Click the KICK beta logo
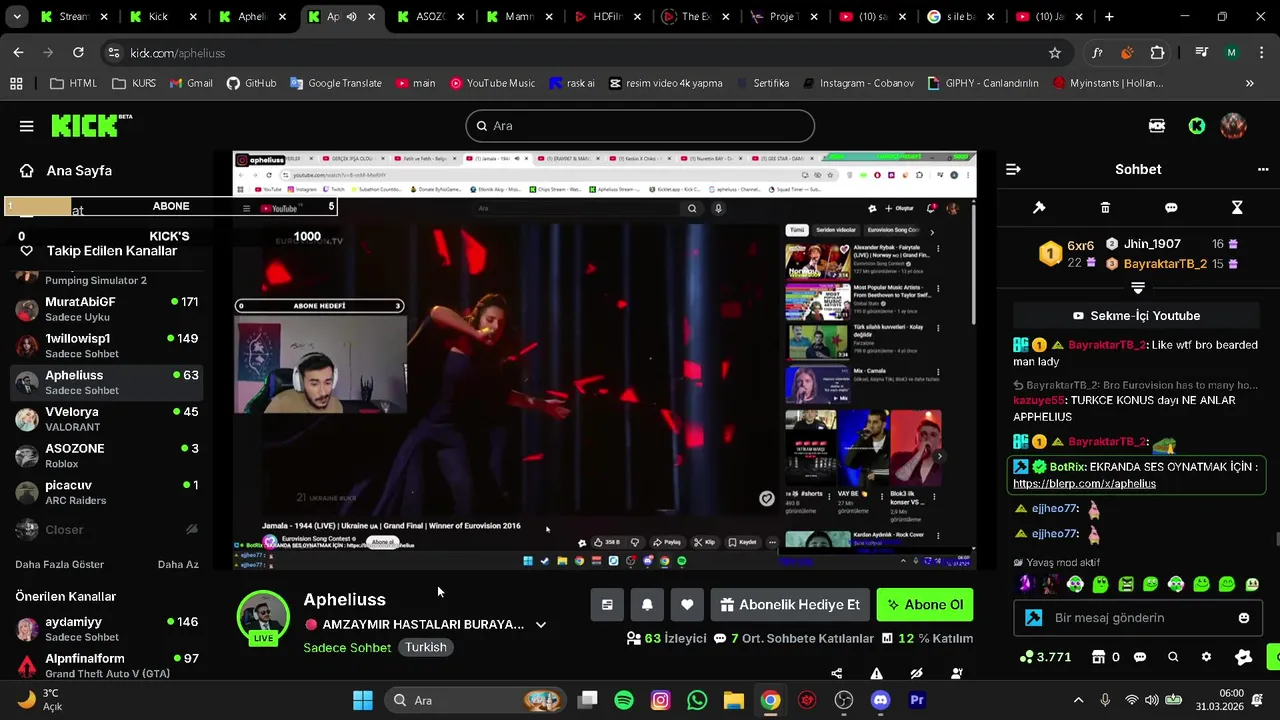Screen dimensions: 1280x720 pos(91,125)
